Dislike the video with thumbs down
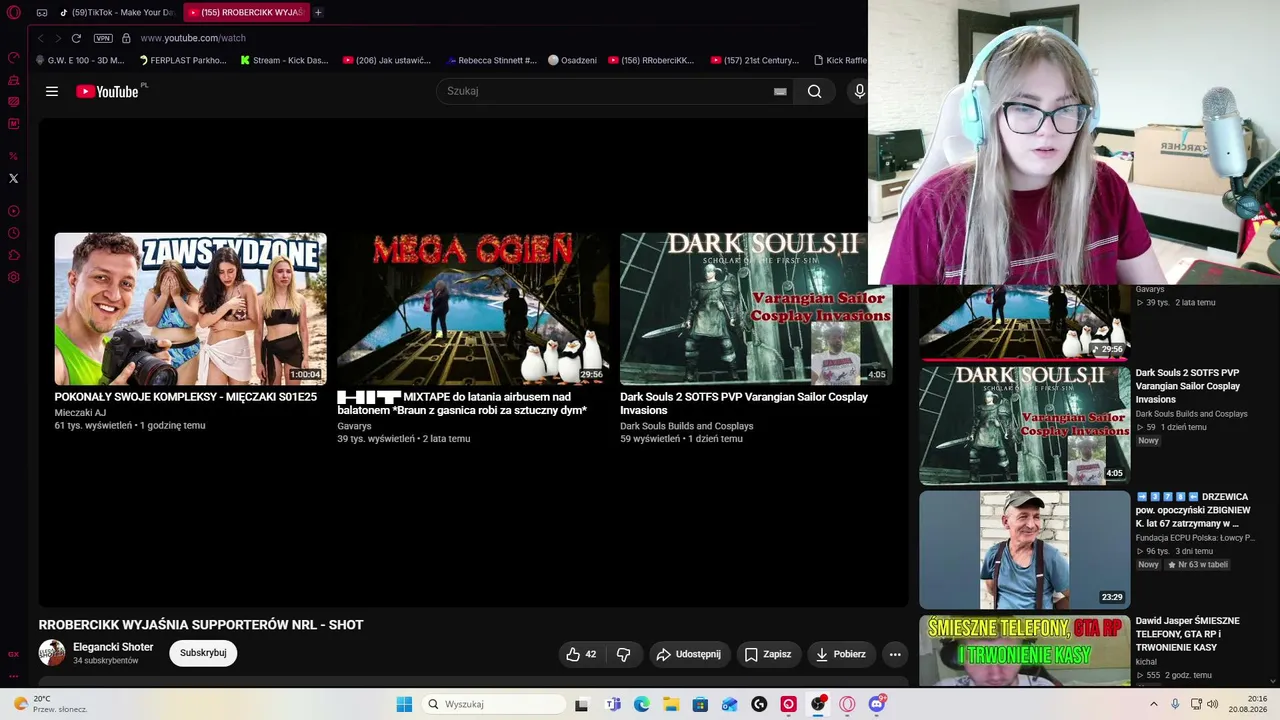The image size is (1280, 720). pos(624,654)
